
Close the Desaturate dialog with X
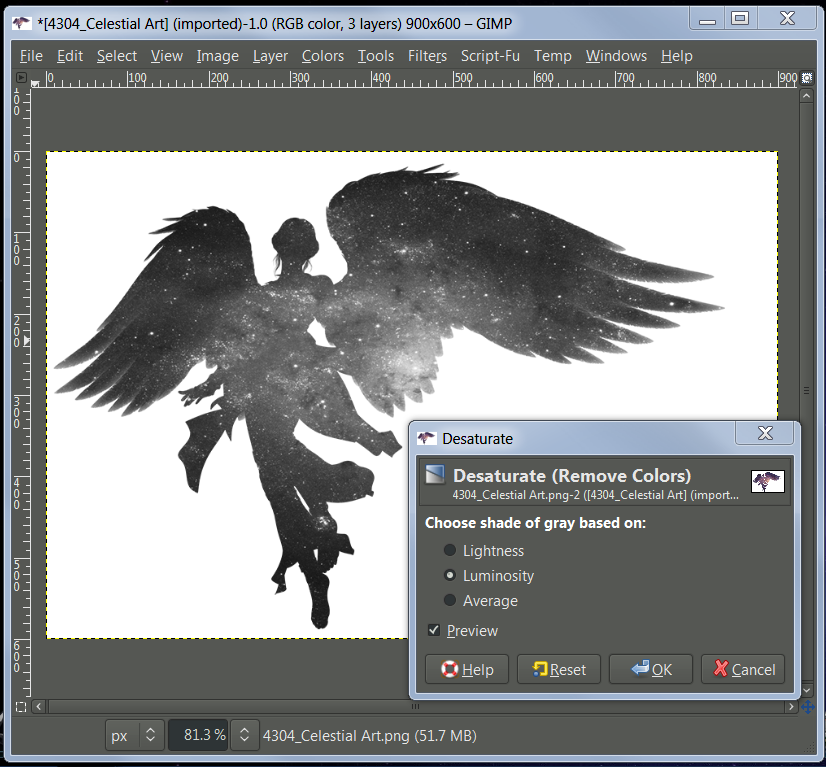[x=765, y=433]
